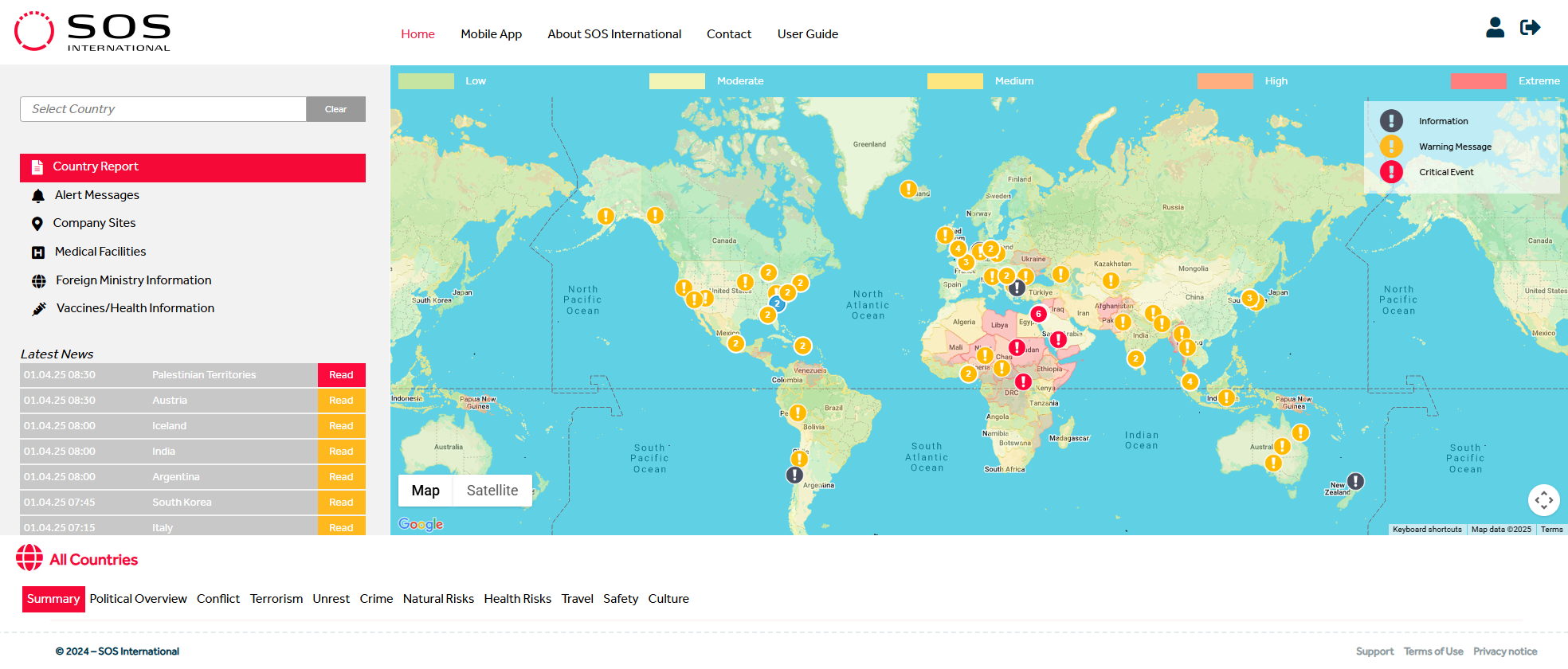Open the map Terms link
The height and width of the screenshot is (669, 1568).
pyautogui.click(x=1551, y=530)
